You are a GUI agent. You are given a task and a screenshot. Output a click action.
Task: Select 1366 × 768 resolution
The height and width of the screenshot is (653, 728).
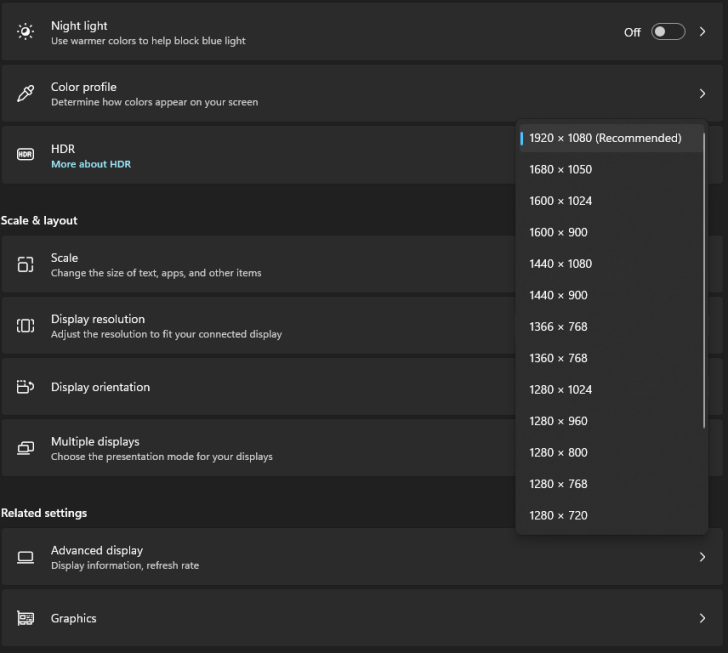click(611, 327)
